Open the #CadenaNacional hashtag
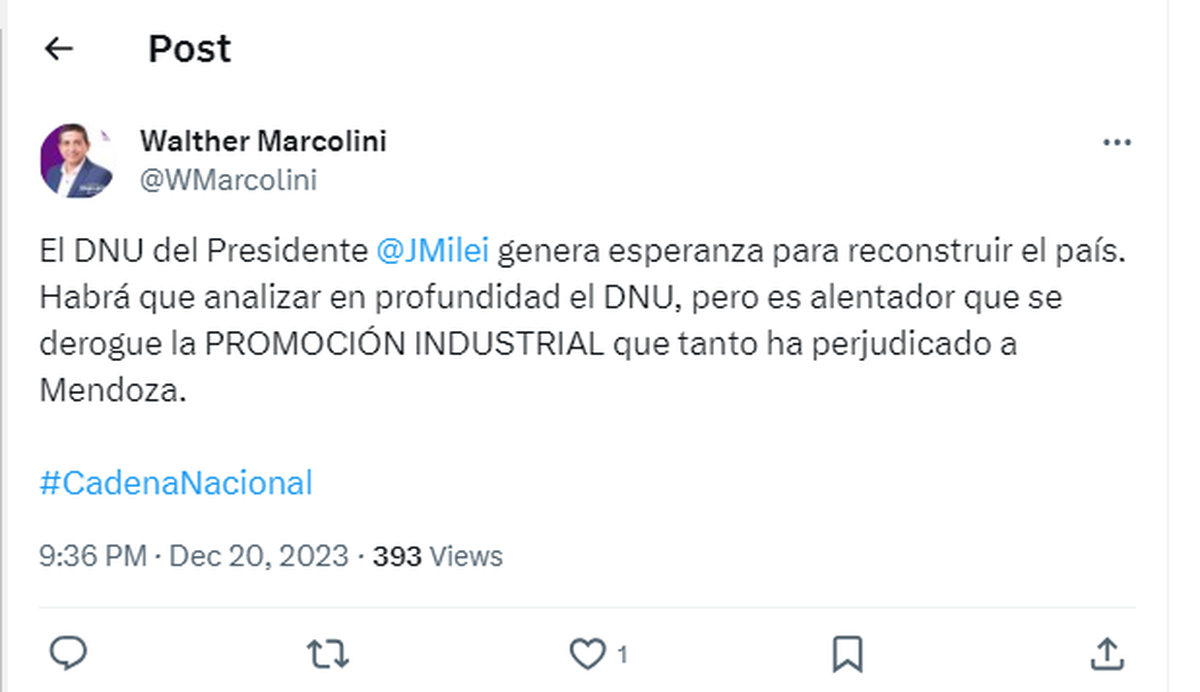This screenshot has height=692, width=1200. click(x=176, y=484)
